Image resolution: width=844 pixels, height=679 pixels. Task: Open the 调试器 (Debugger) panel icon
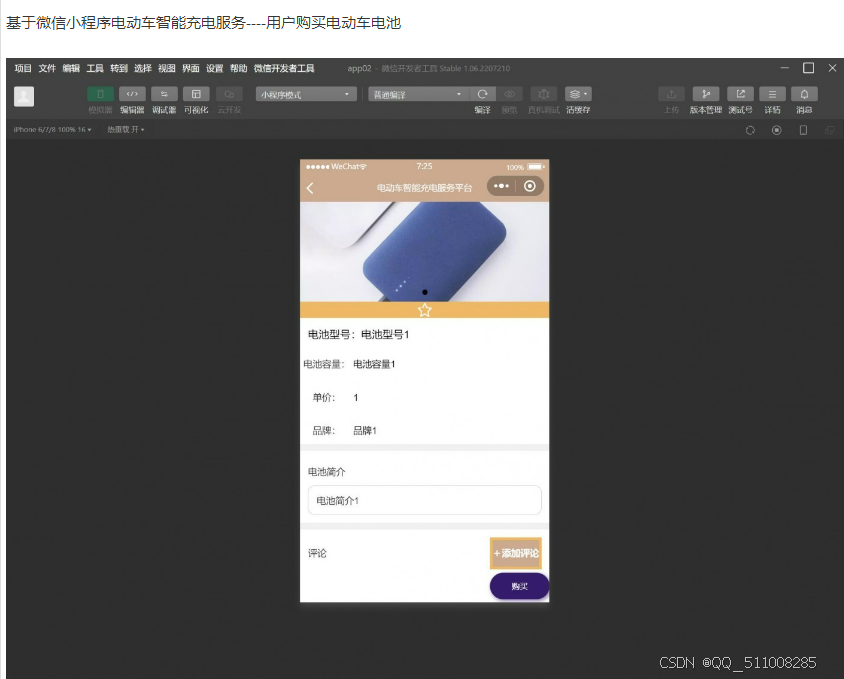163,92
